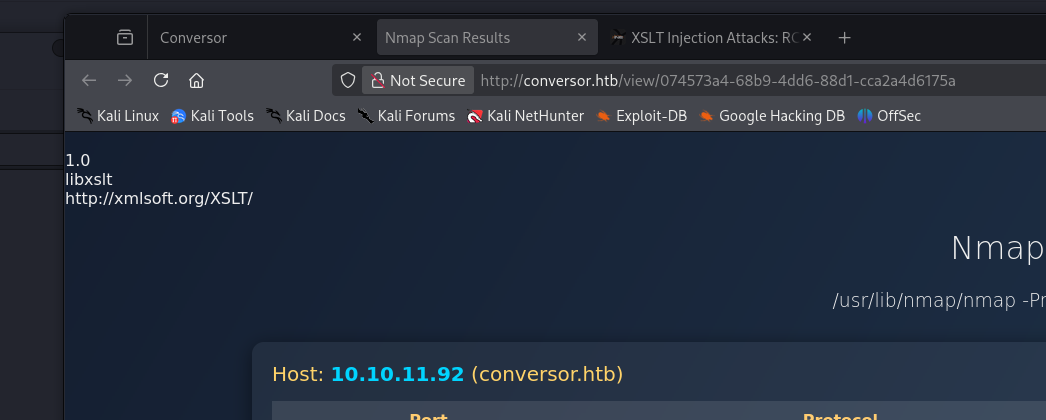1046x420 pixels.
Task: Open the Kali Docs bookmark
Action: pos(306,116)
